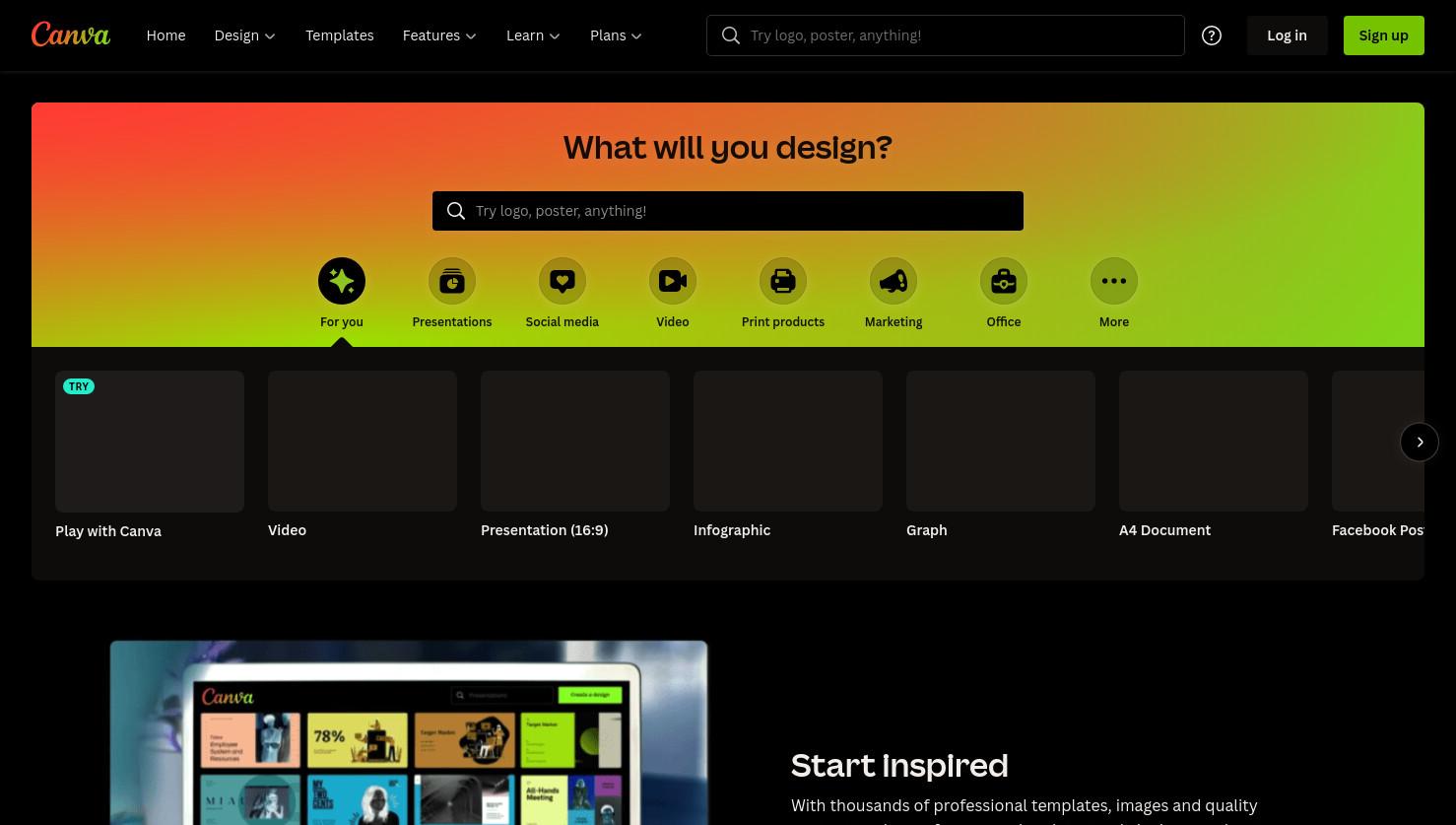Click the magnifier icon in the top search bar

coord(731,35)
